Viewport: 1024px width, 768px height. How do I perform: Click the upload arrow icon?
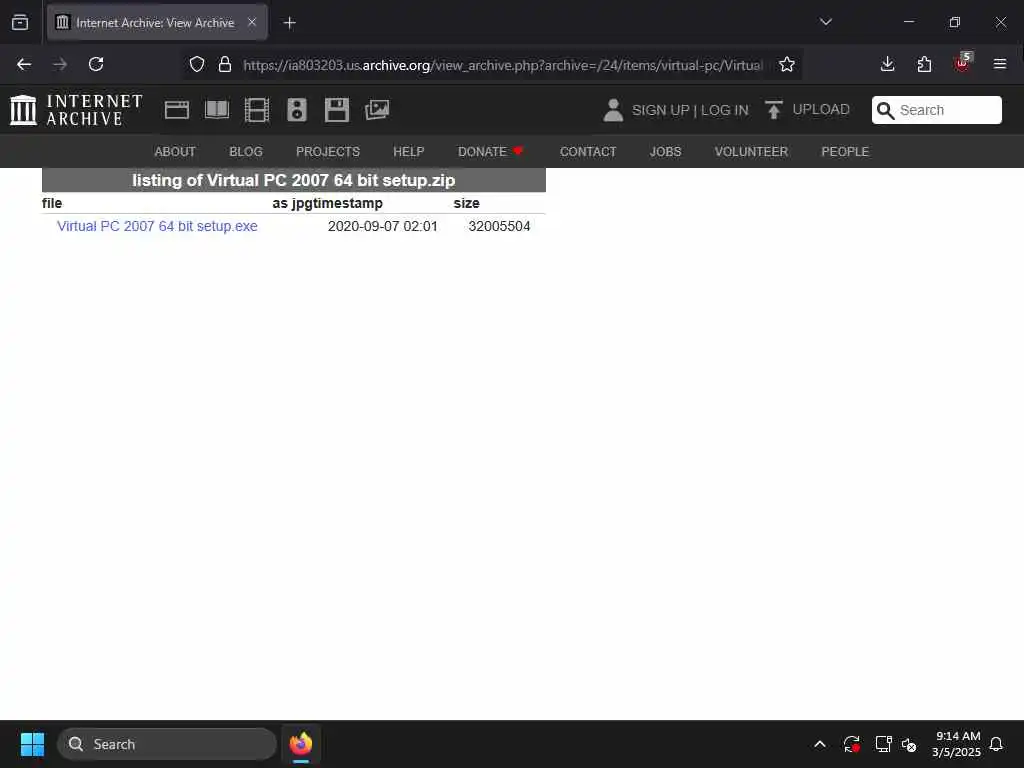point(774,110)
